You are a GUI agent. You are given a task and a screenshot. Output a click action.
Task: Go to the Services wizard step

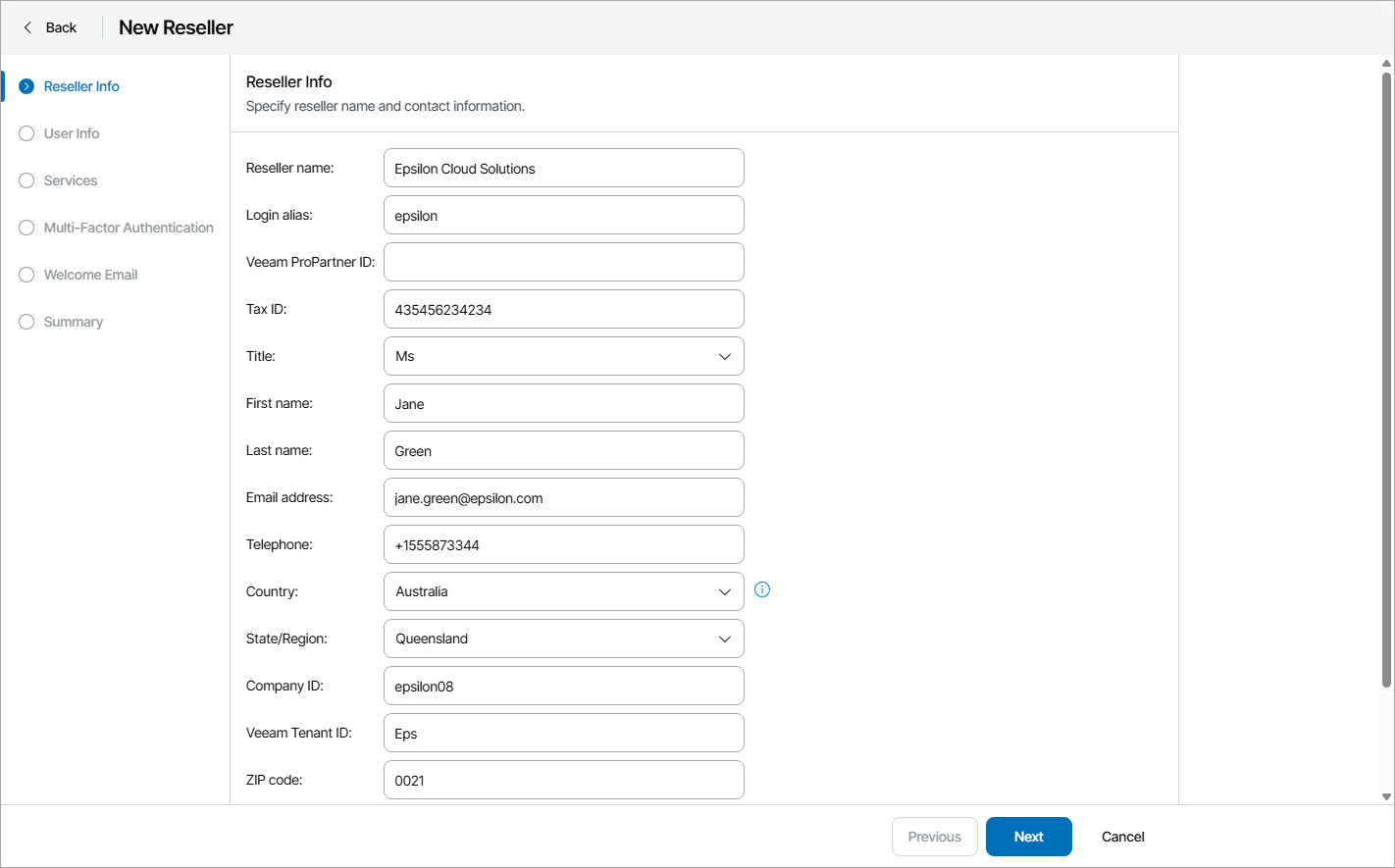coord(70,180)
